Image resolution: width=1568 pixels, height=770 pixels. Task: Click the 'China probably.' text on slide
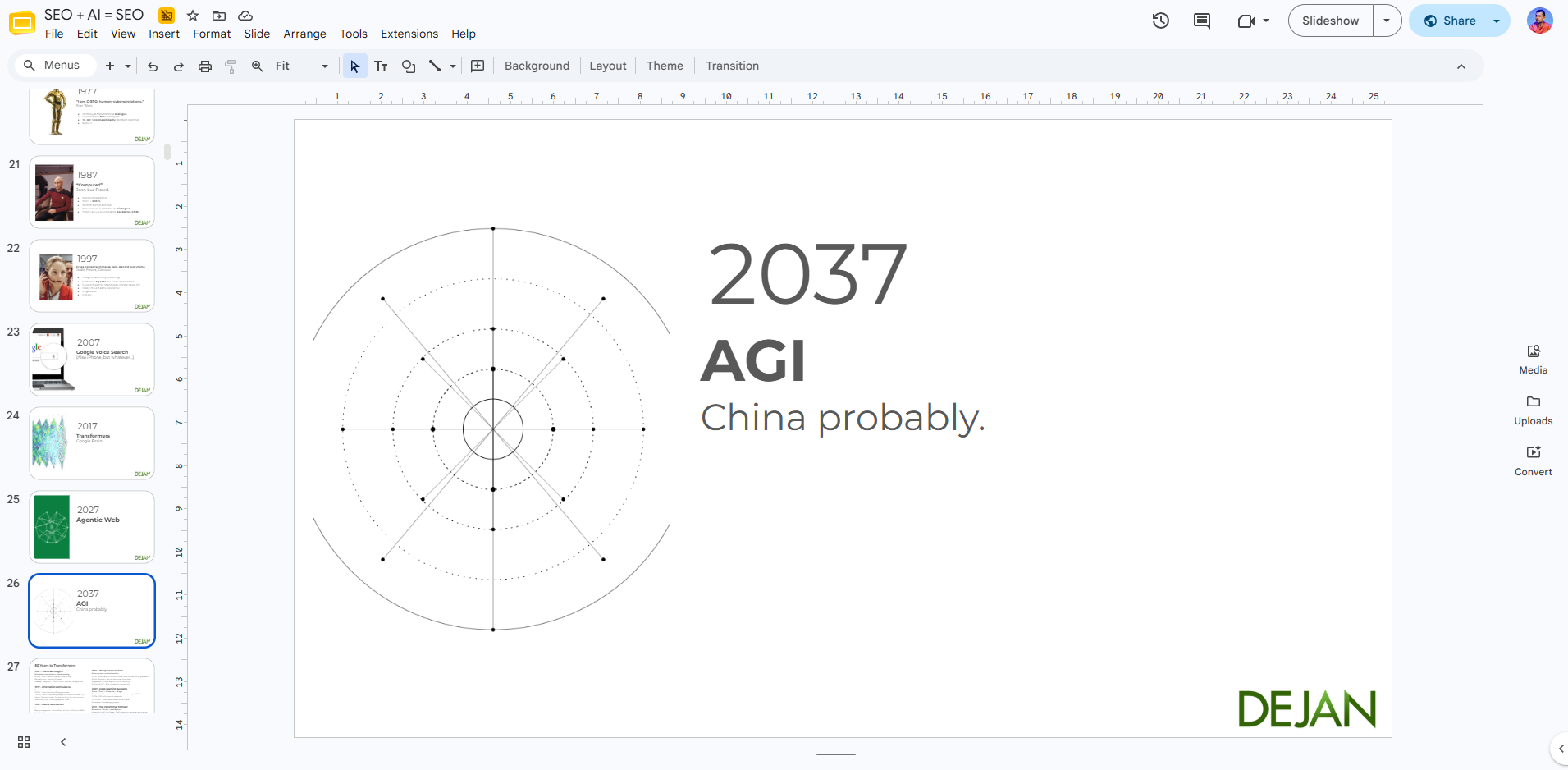click(843, 419)
